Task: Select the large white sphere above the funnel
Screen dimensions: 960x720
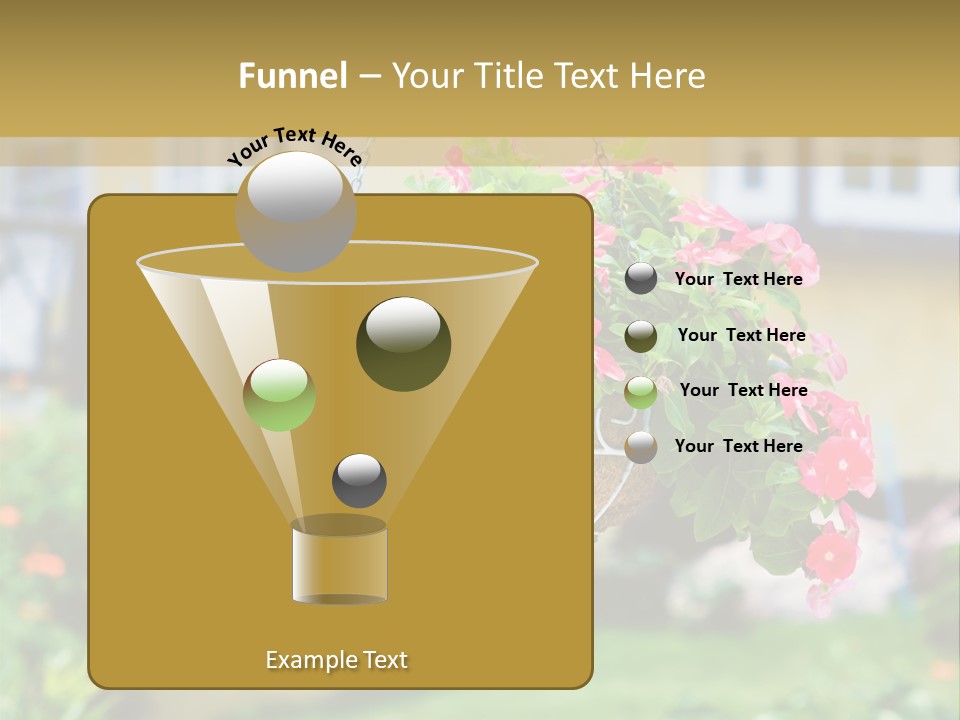Action: (x=297, y=210)
